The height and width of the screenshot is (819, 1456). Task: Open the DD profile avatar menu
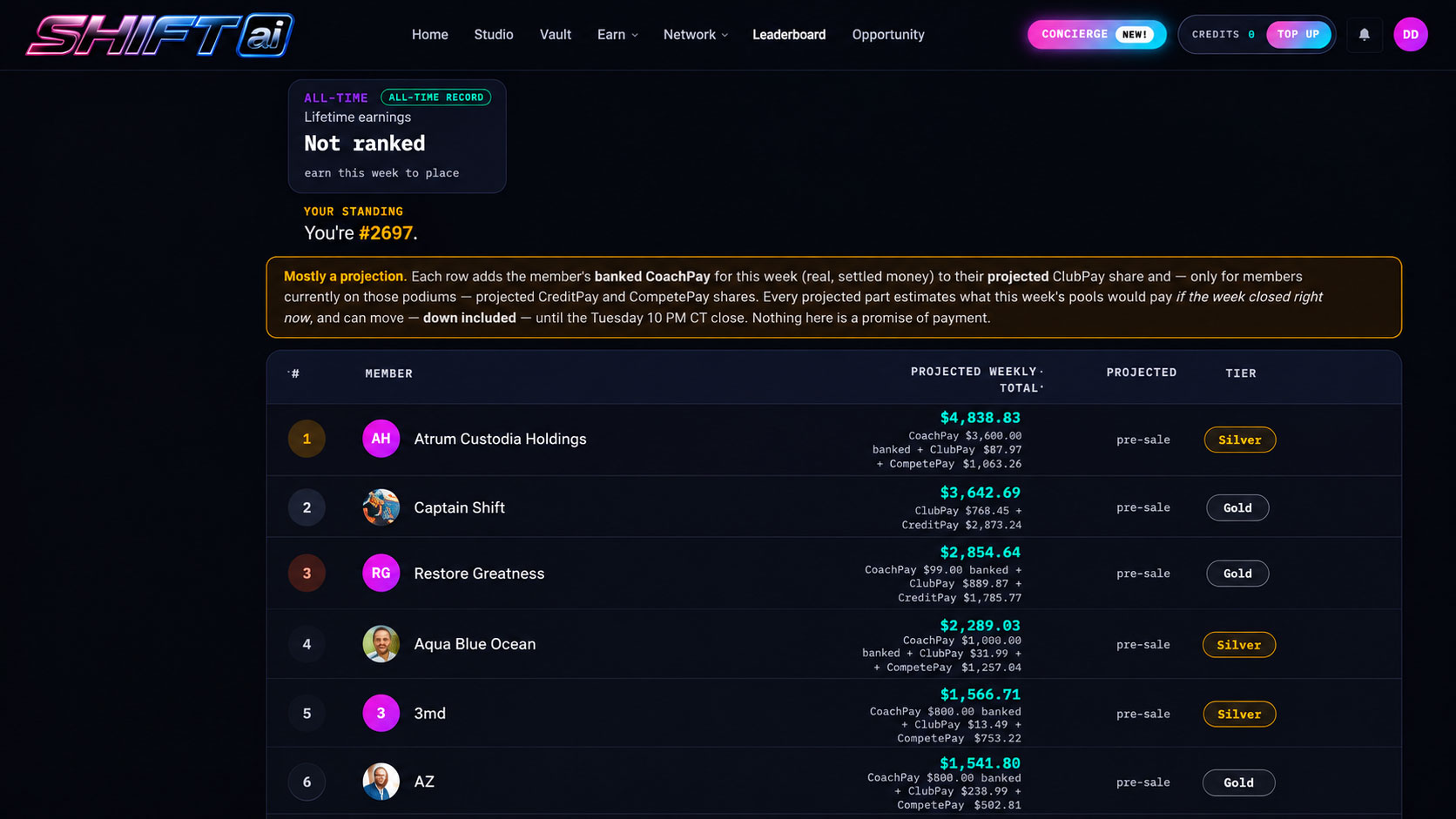[x=1411, y=35]
